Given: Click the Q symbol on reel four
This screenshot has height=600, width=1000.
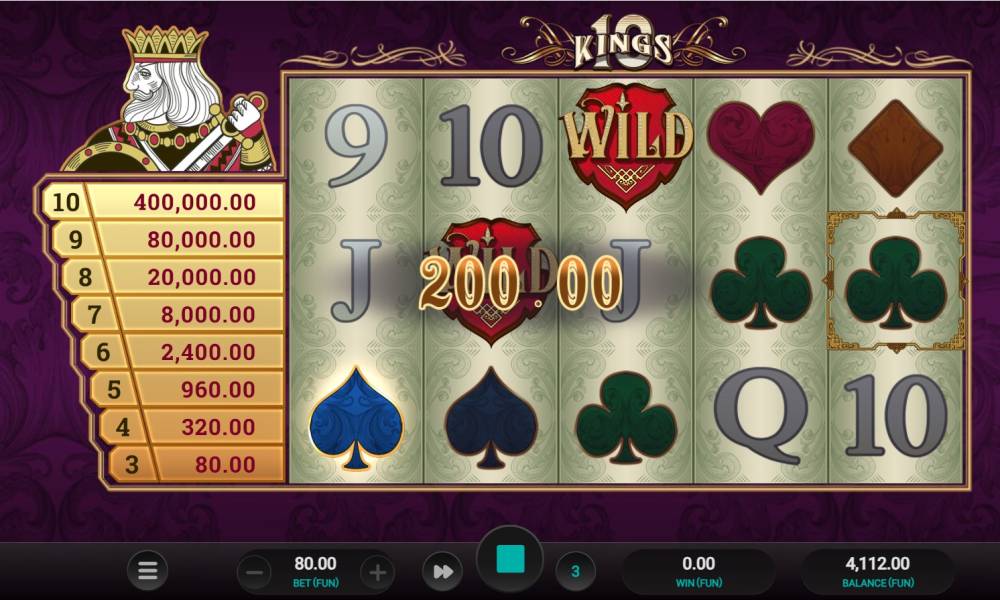Looking at the screenshot, I should point(760,415).
